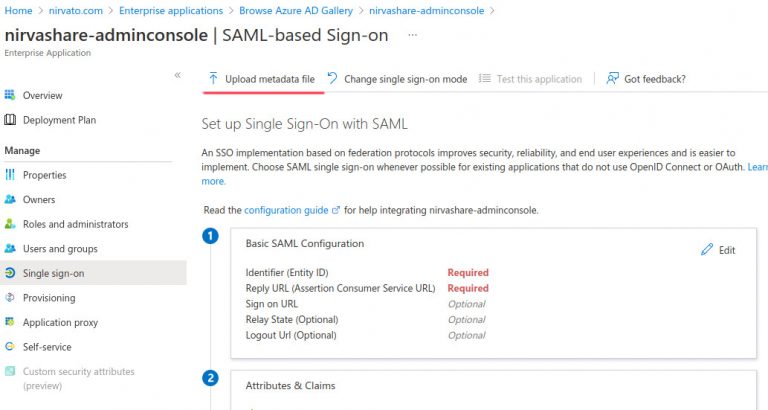Select Upload metadata file
The image size is (768, 410).
point(262,79)
